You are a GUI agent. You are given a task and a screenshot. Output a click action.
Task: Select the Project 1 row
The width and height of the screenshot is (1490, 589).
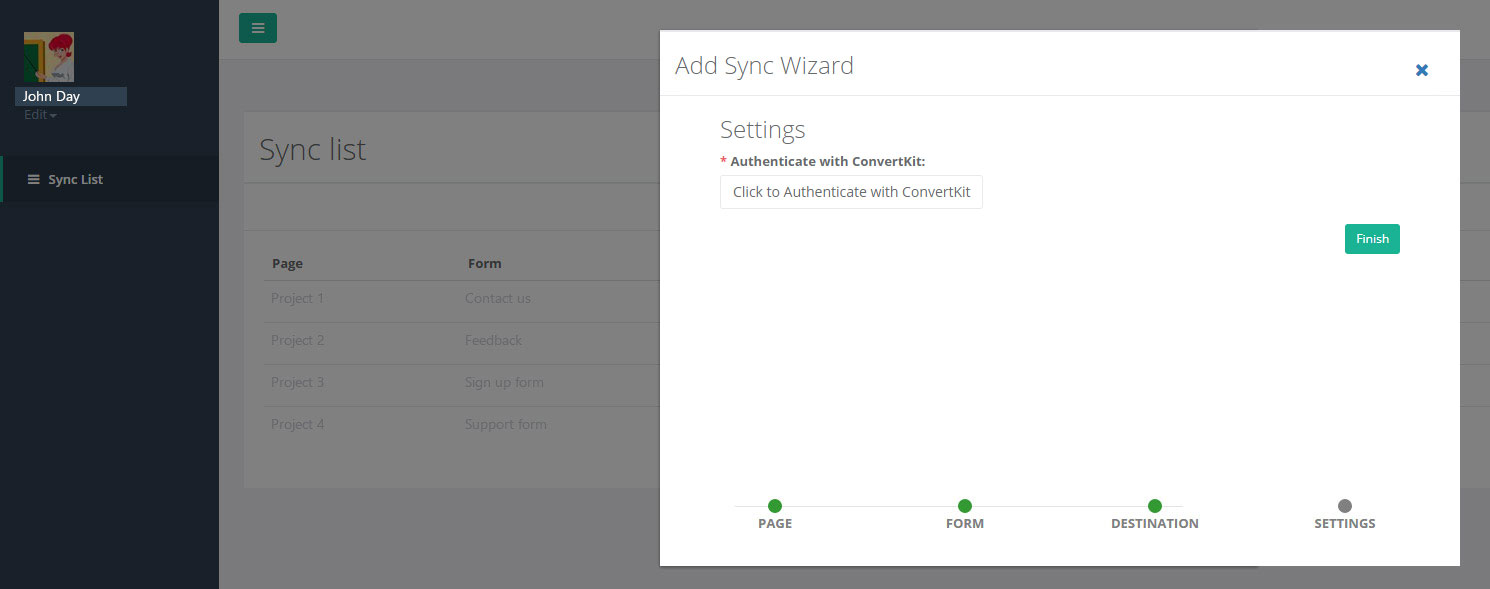coord(298,298)
